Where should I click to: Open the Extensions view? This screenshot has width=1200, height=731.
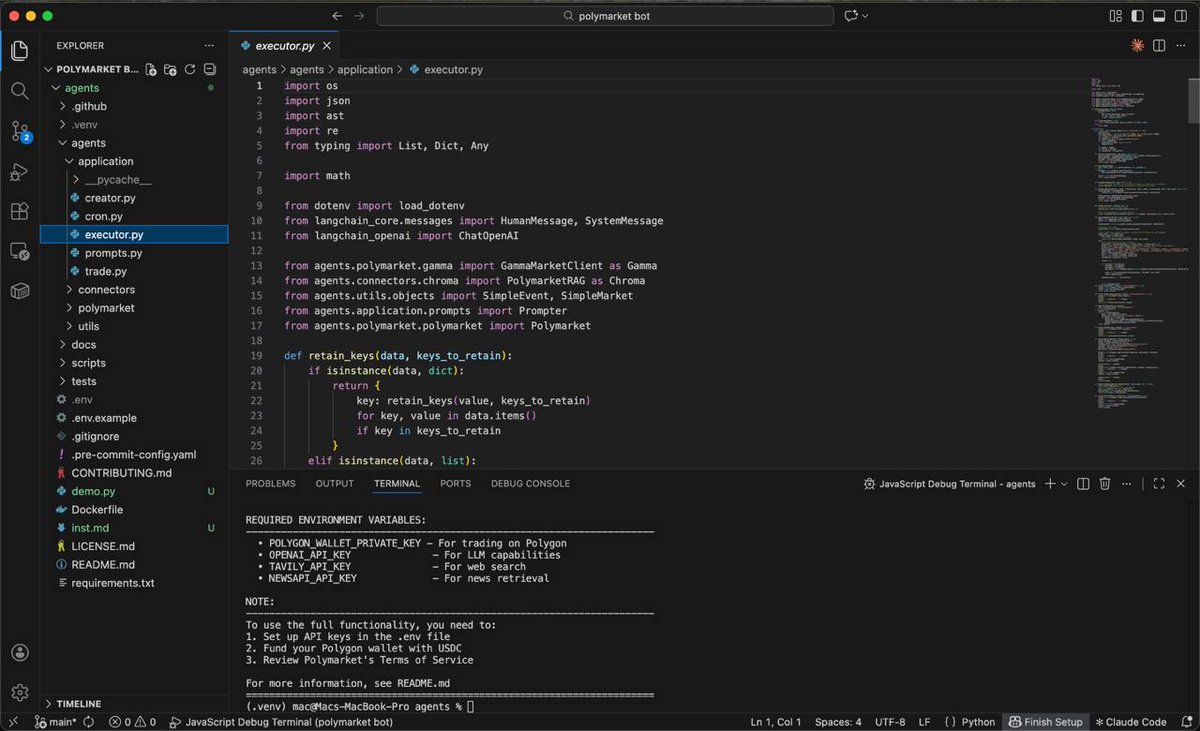click(x=20, y=212)
